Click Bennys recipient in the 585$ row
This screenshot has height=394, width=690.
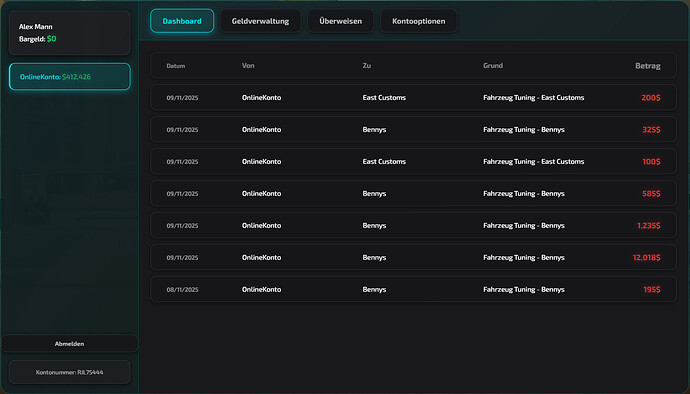coord(374,194)
